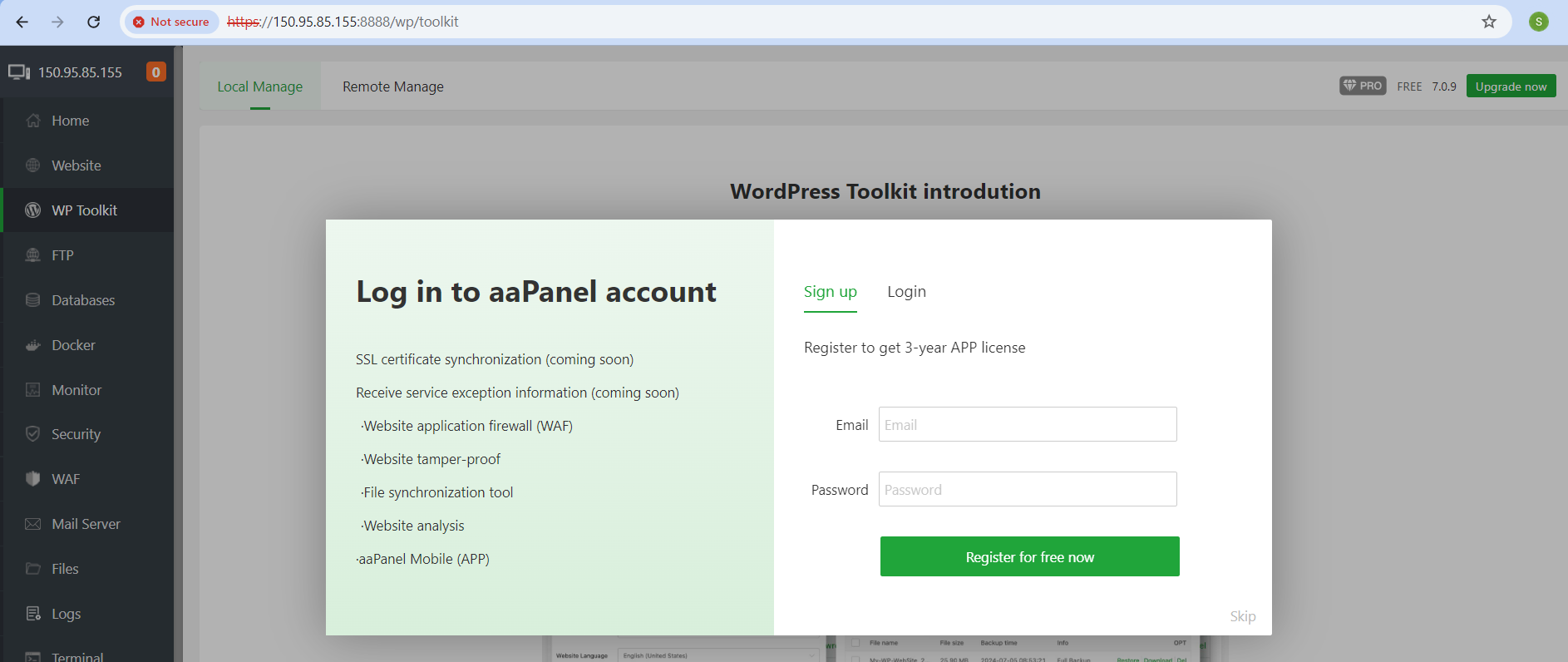Focus the Password input field
This screenshot has height=662, width=1568.
click(1028, 489)
